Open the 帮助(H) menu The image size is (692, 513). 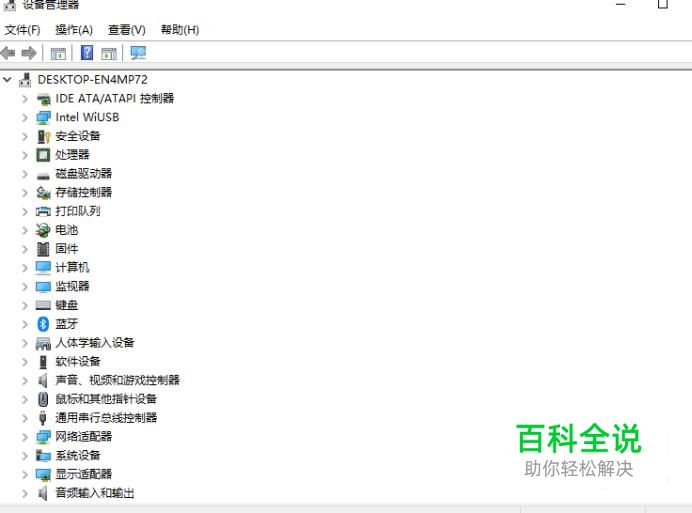tap(180, 30)
